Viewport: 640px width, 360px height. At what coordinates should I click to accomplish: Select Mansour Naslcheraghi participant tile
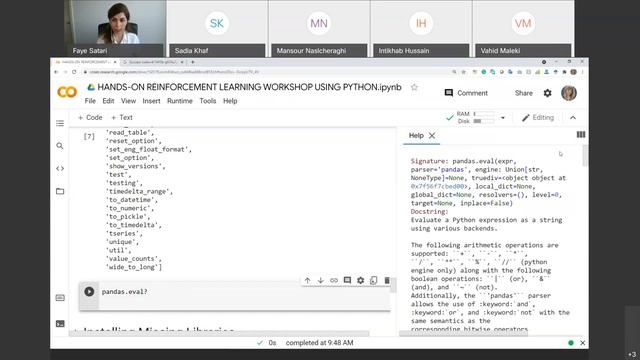(319, 28)
